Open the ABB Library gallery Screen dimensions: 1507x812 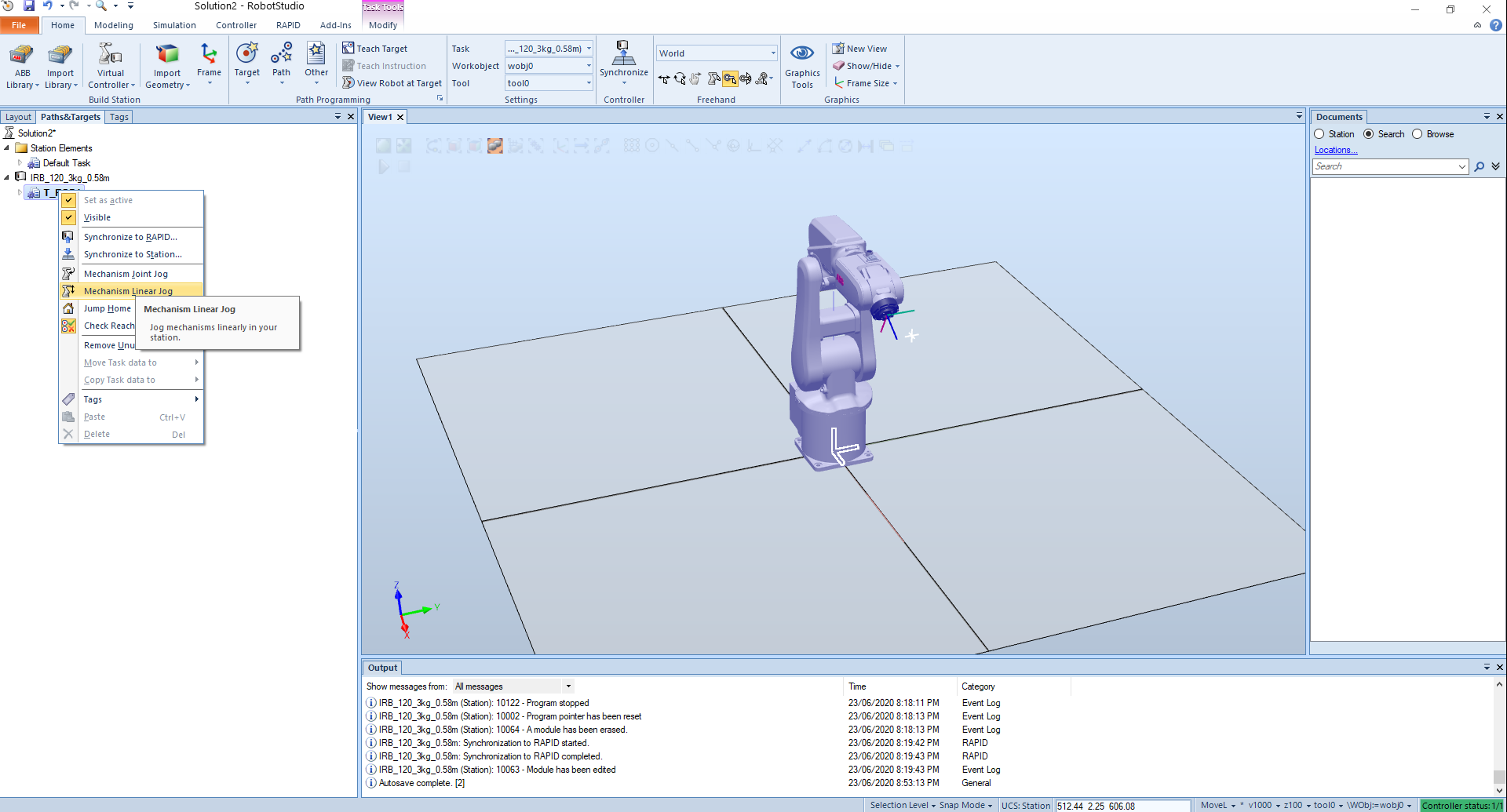pos(22,66)
